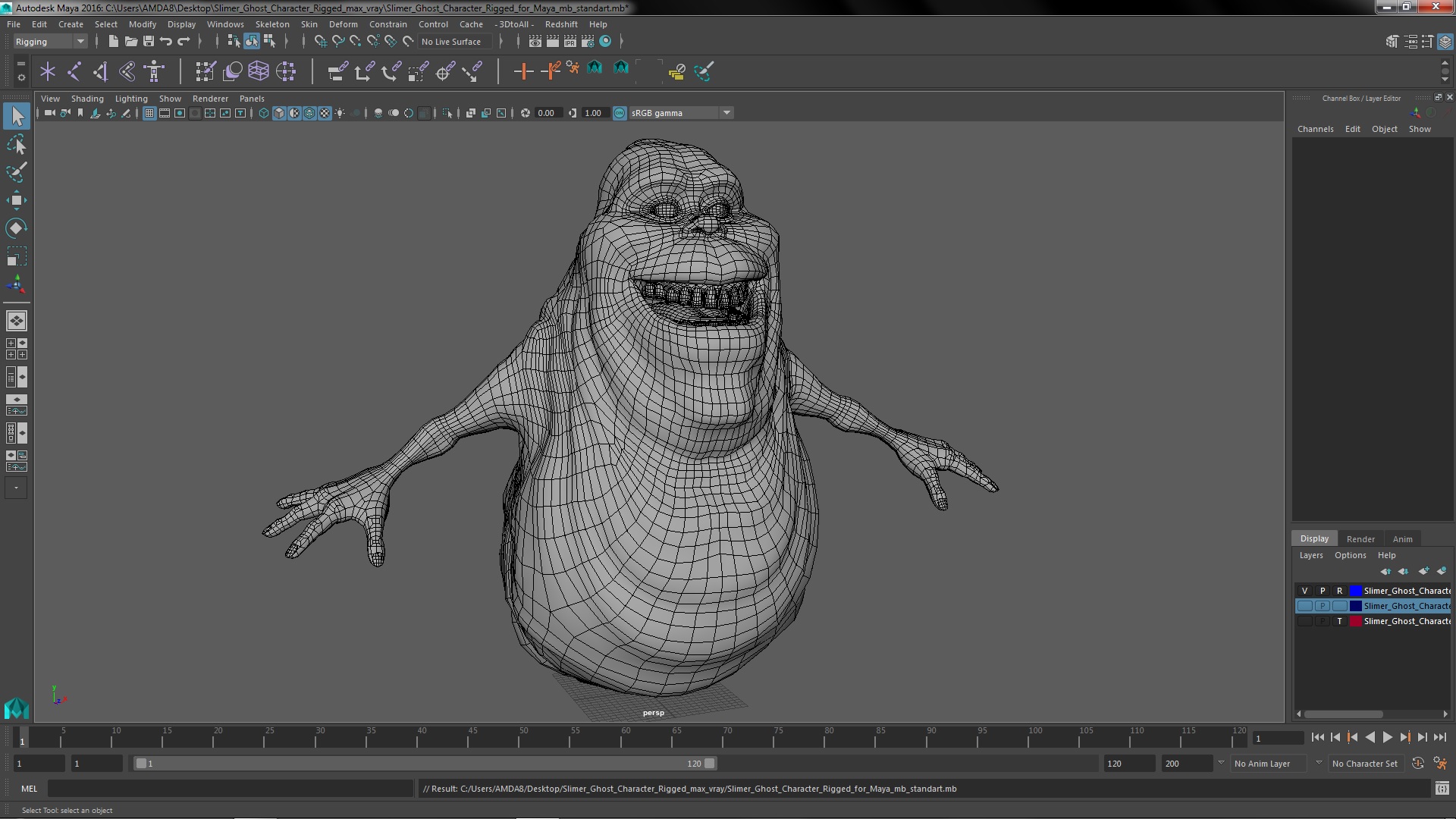Select the Rotate tool in toolbox

(x=16, y=228)
